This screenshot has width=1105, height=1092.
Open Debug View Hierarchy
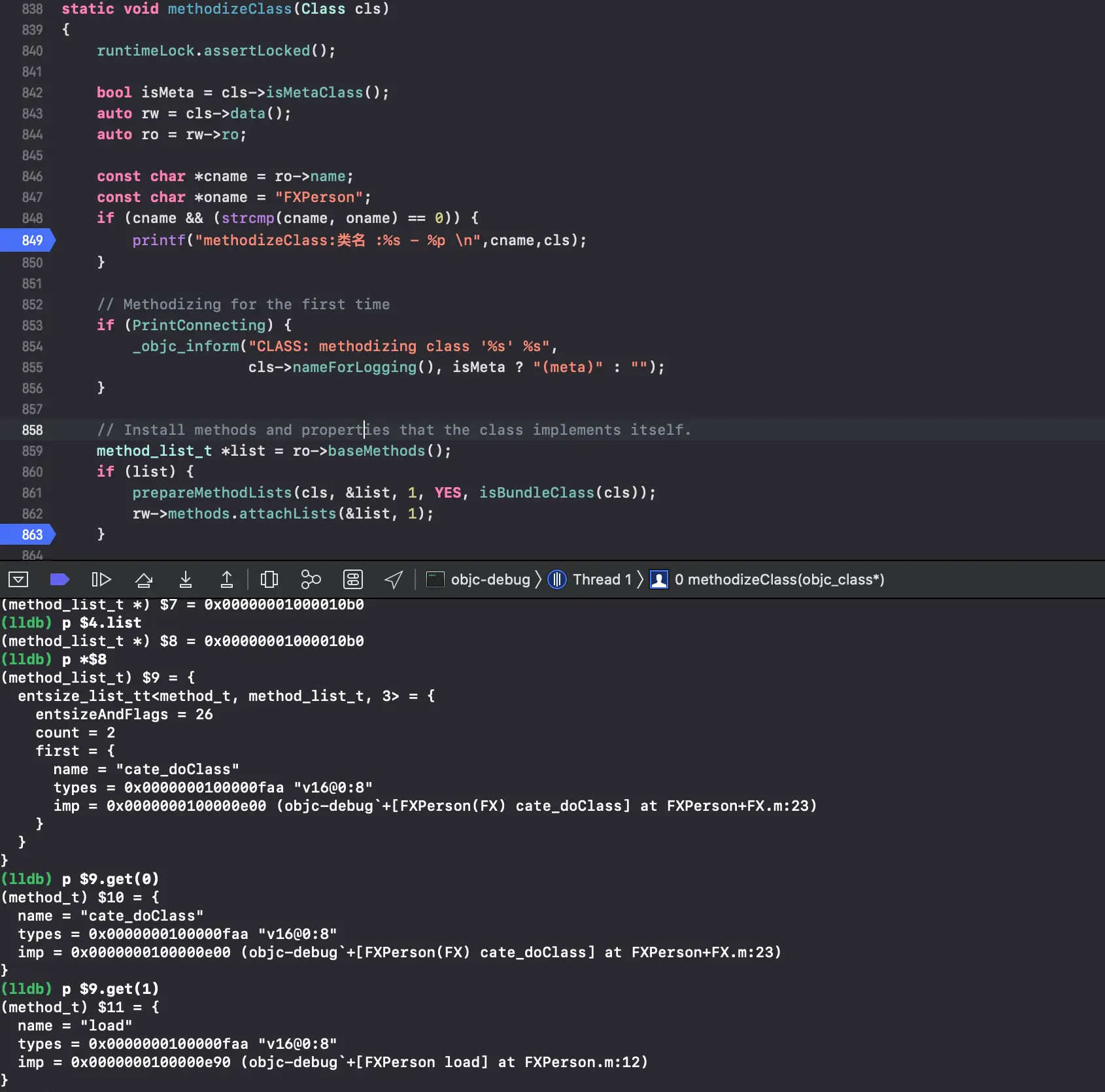(x=269, y=579)
